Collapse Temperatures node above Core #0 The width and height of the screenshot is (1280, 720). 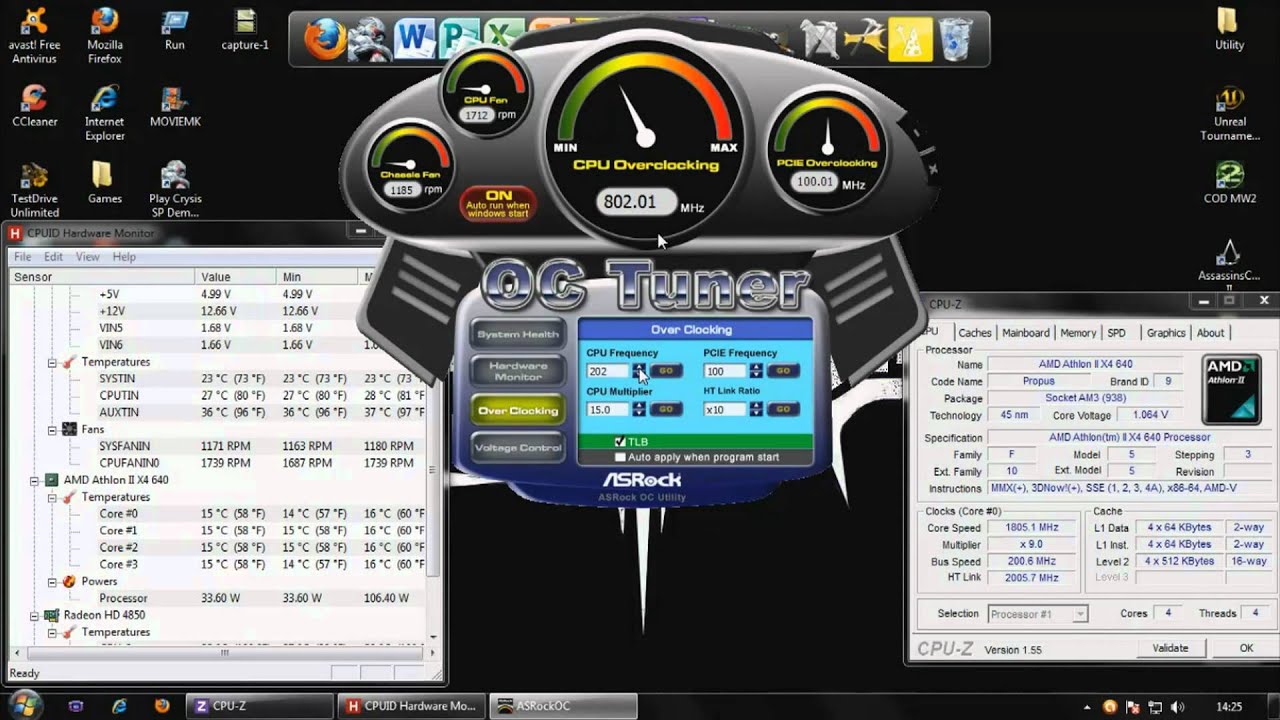pyautogui.click(x=52, y=497)
